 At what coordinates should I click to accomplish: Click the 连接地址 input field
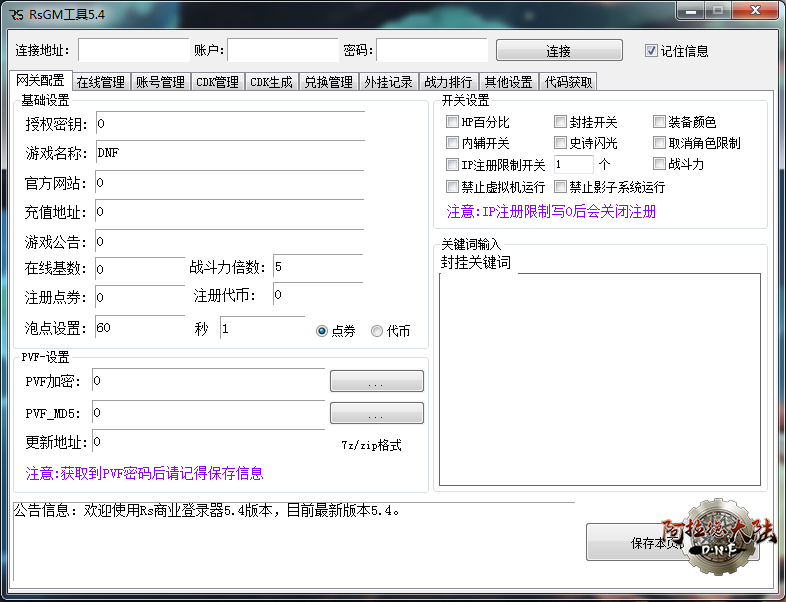pyautogui.click(x=133, y=51)
